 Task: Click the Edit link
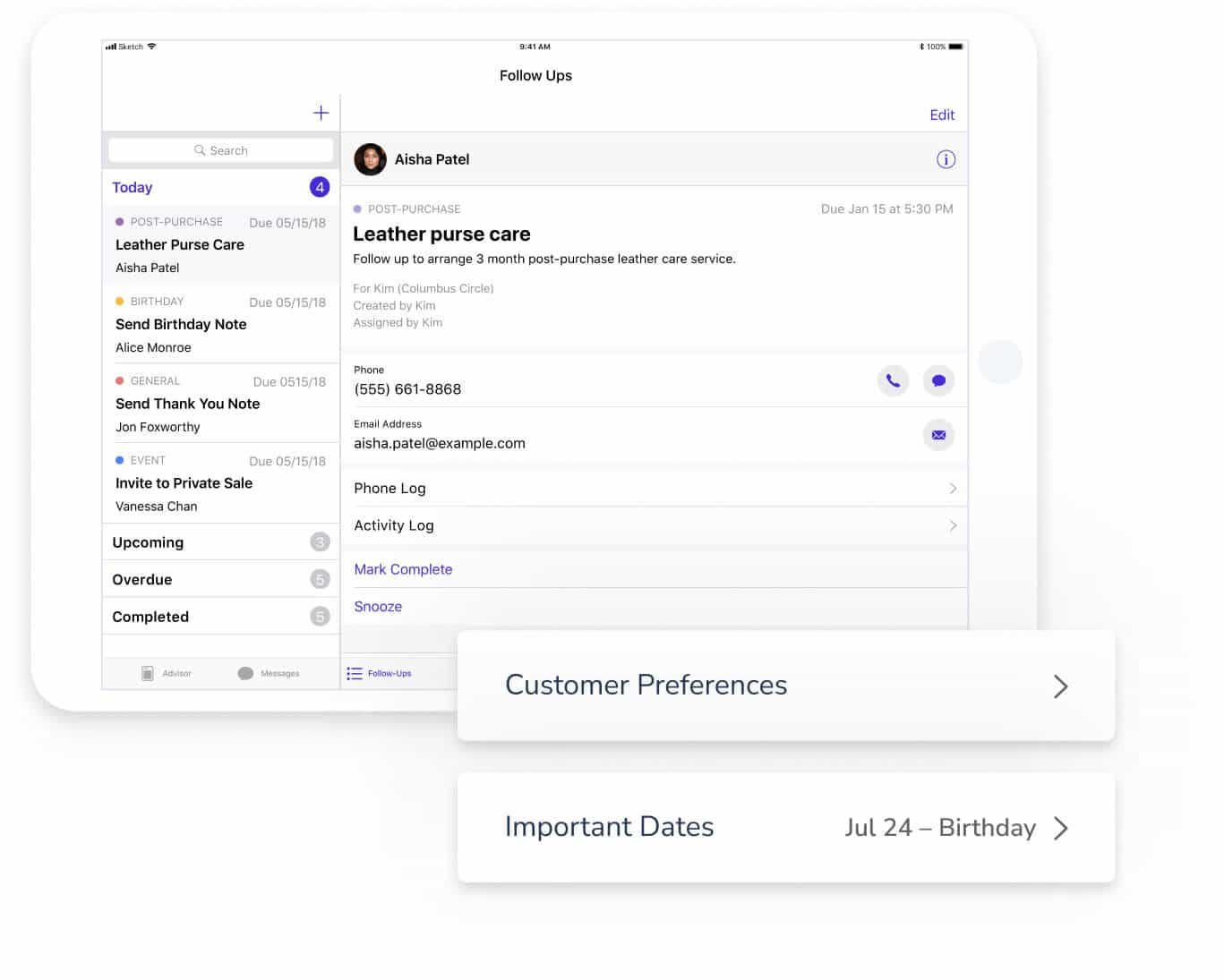(x=941, y=115)
